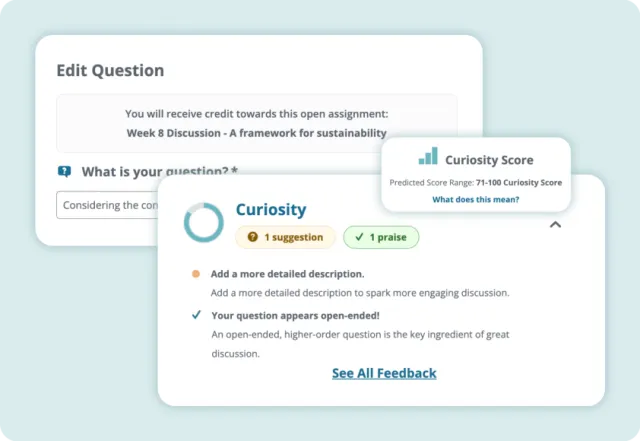Click the orange suggestion bullet dot

[196, 273]
